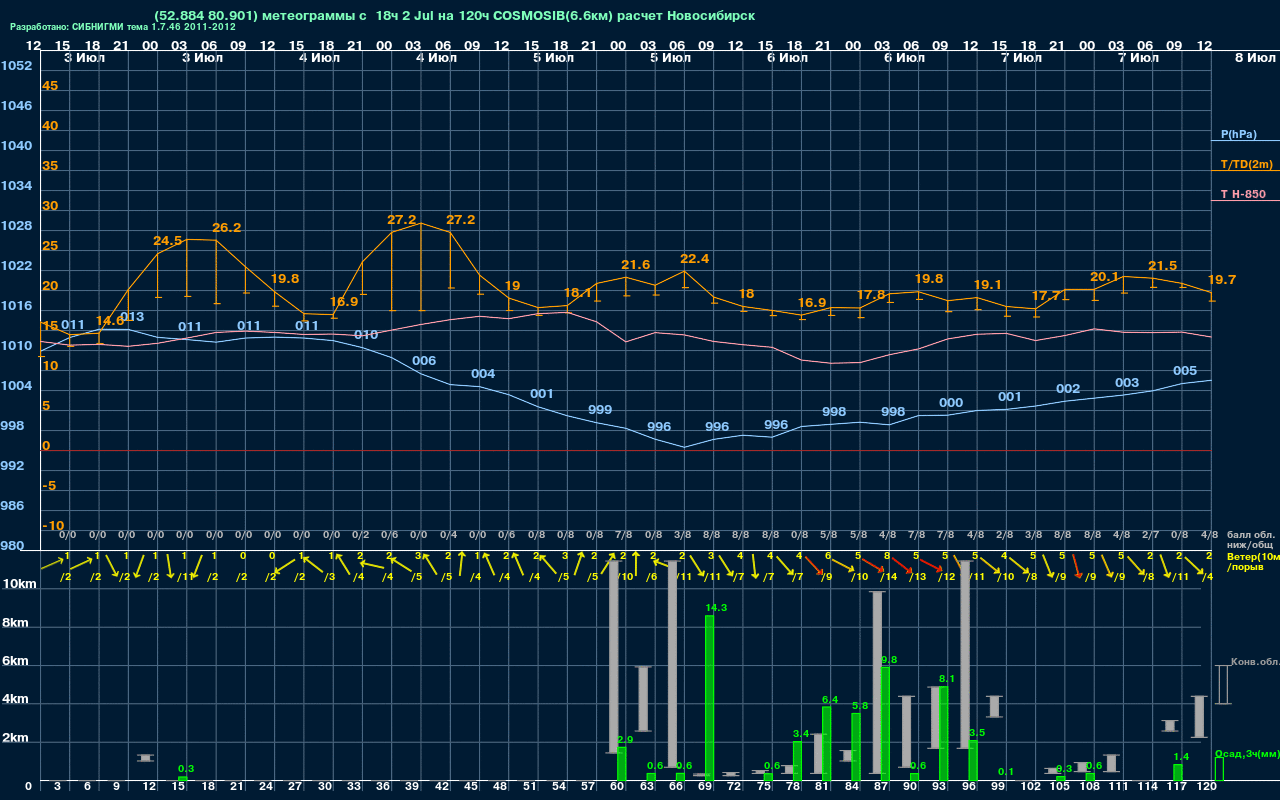
Task: Click the 3.5 precipitation value label
Action: 977,733
